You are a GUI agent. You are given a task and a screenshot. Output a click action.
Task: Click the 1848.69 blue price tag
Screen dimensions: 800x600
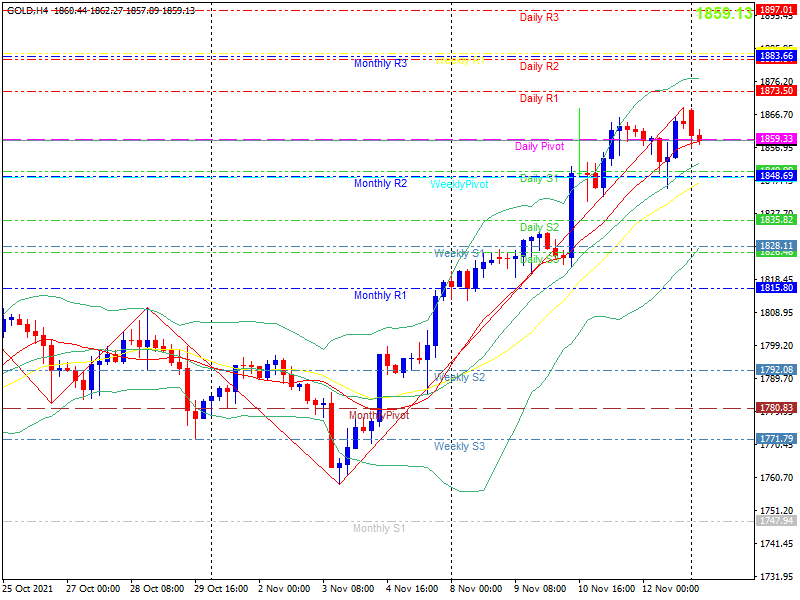pos(777,176)
